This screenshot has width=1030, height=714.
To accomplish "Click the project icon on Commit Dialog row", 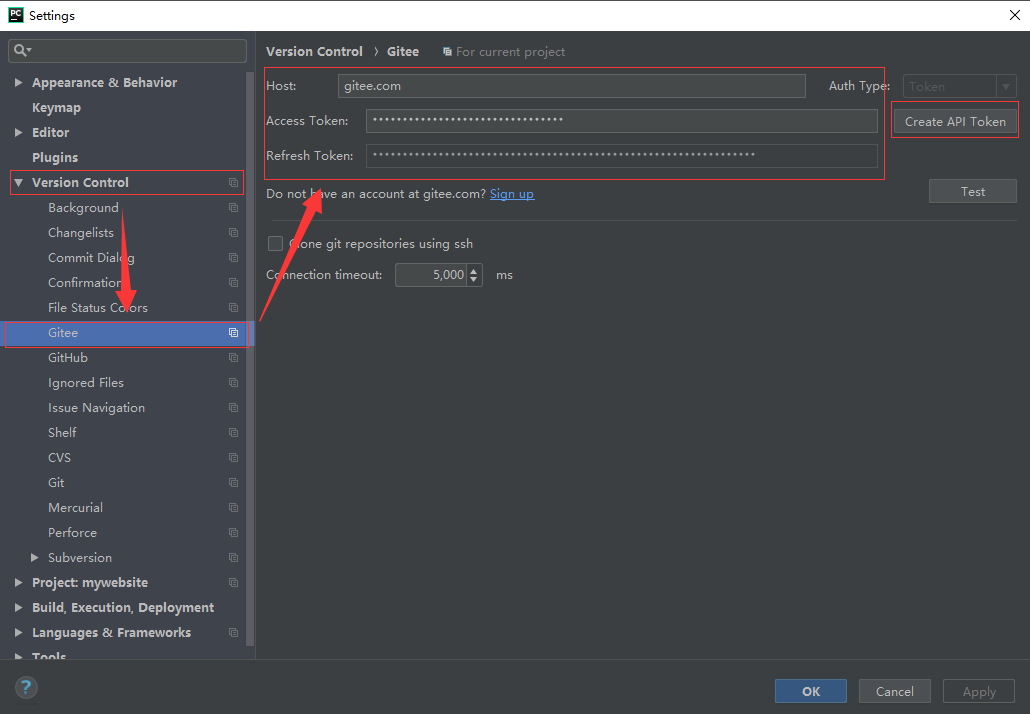I will [x=233, y=257].
